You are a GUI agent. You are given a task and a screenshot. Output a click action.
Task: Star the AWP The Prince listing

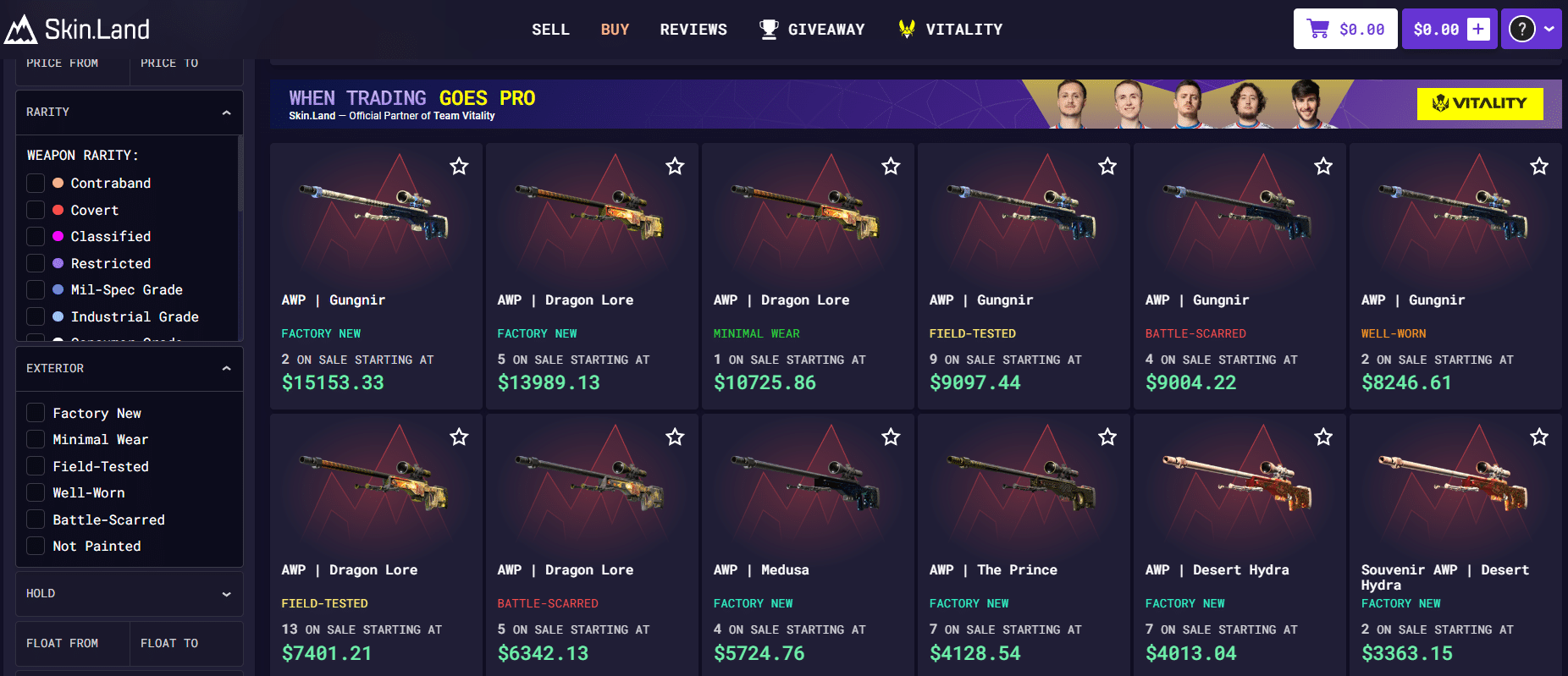[x=1107, y=437]
